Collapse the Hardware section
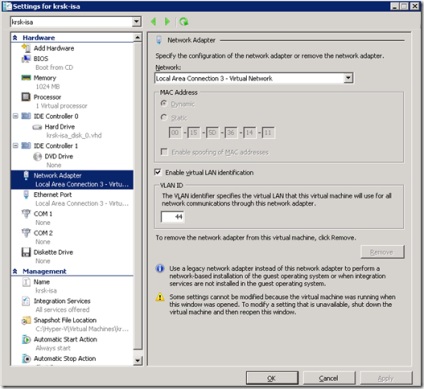Screen dimensions: 424x389 point(15,38)
